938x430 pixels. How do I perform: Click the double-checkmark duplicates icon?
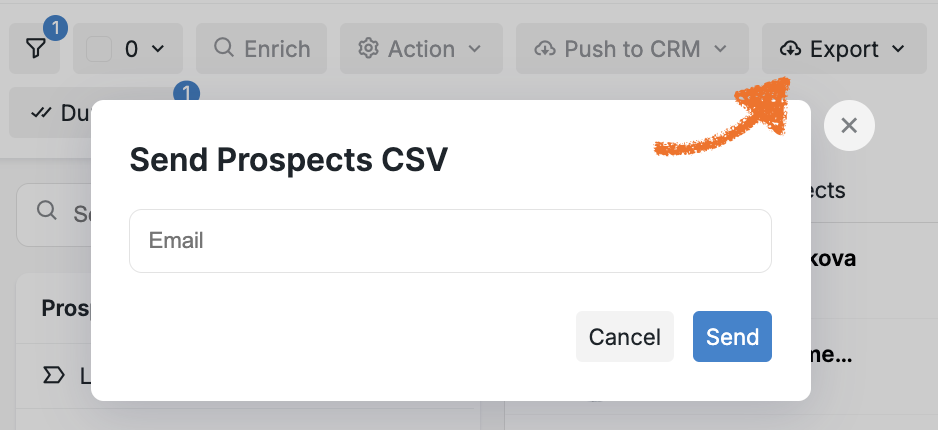[41, 112]
